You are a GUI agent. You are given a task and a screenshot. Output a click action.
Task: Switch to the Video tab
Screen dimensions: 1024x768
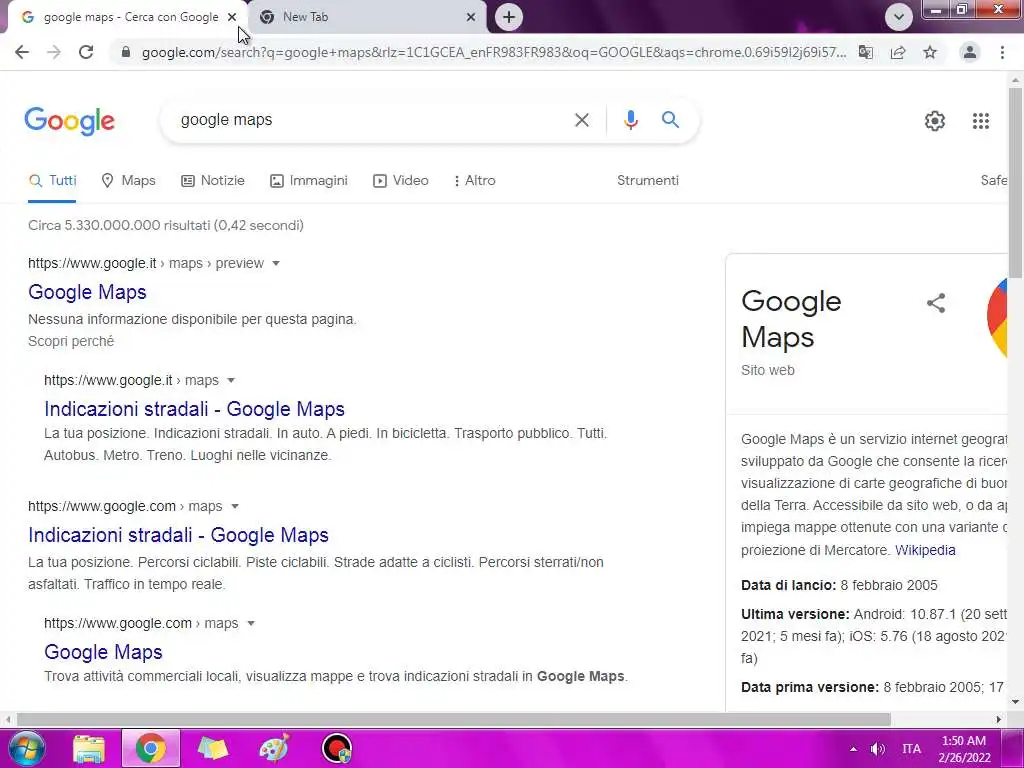coord(400,181)
